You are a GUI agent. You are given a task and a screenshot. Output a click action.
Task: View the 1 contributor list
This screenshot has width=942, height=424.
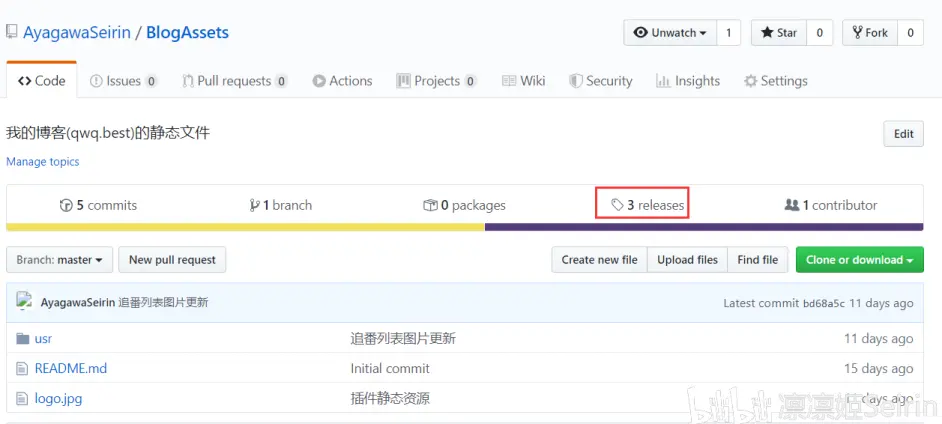click(x=831, y=205)
